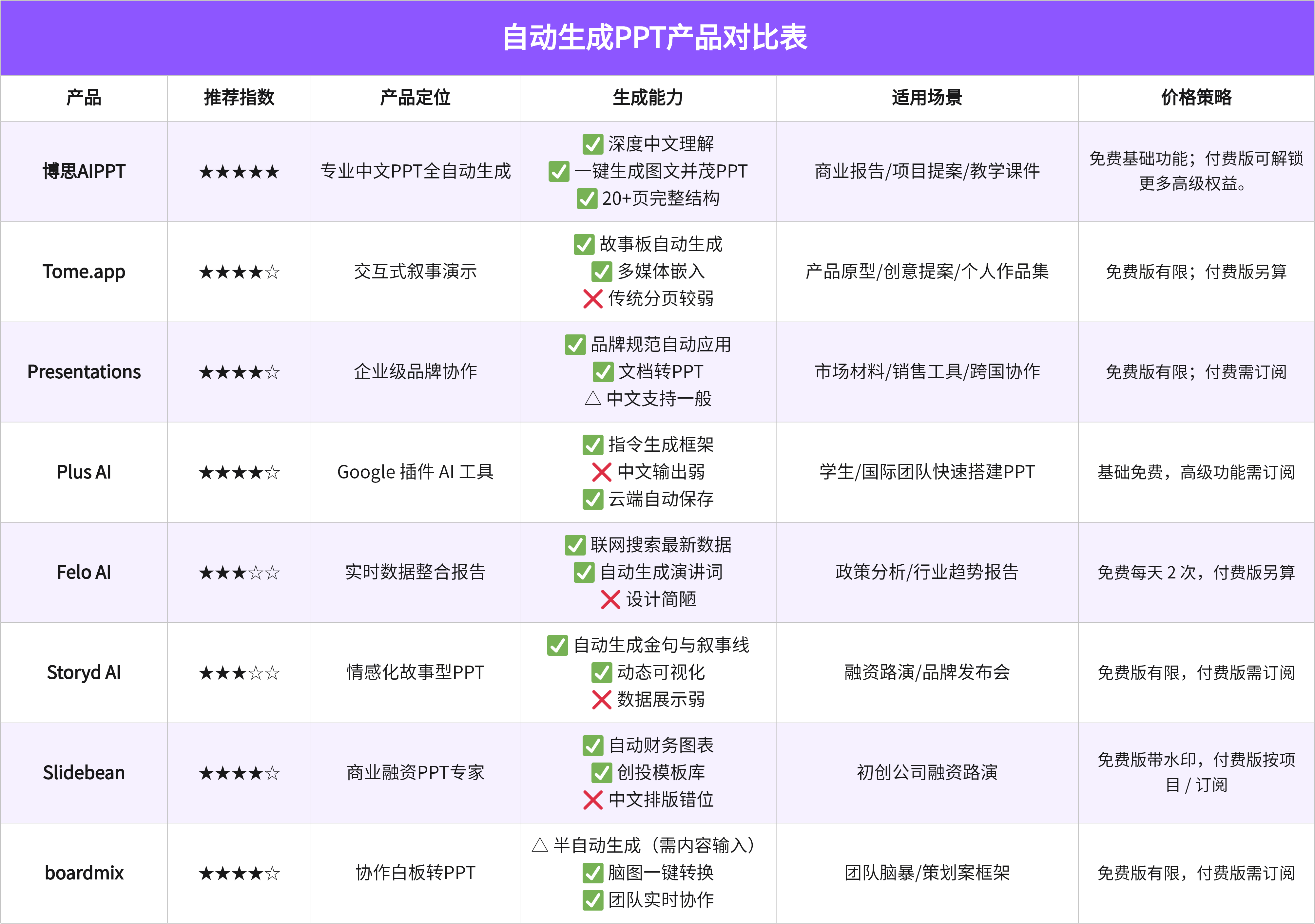Click the red cross beside 传统分页较弱
The height and width of the screenshot is (924, 1315).
tap(593, 299)
